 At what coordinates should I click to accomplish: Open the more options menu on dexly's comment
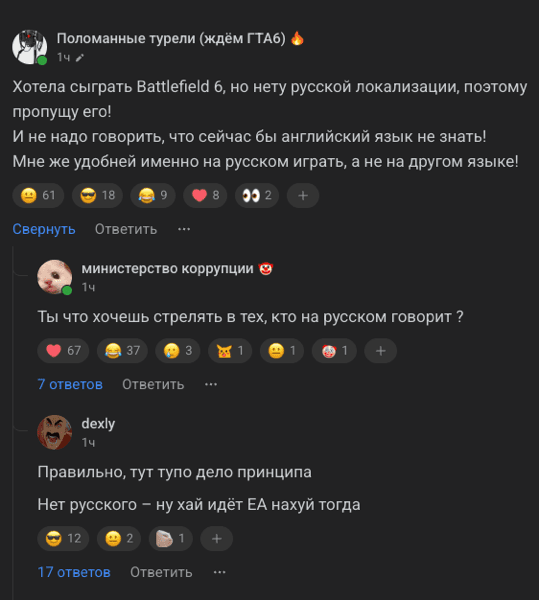click(x=219, y=572)
